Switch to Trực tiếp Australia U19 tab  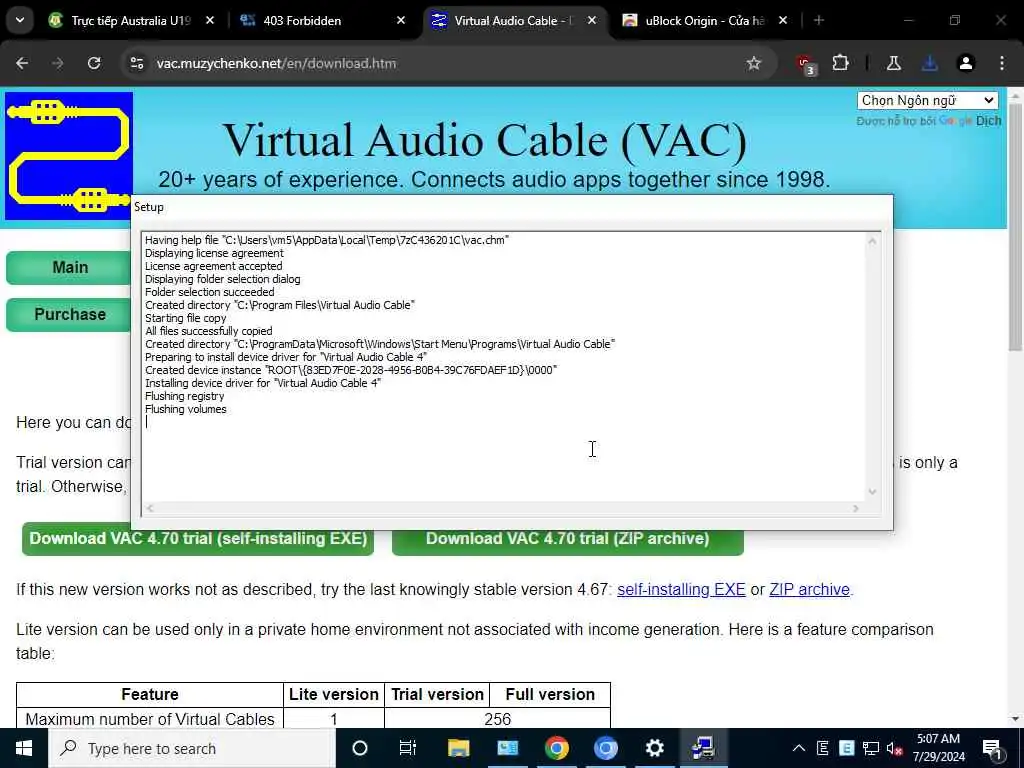pyautogui.click(x=131, y=21)
